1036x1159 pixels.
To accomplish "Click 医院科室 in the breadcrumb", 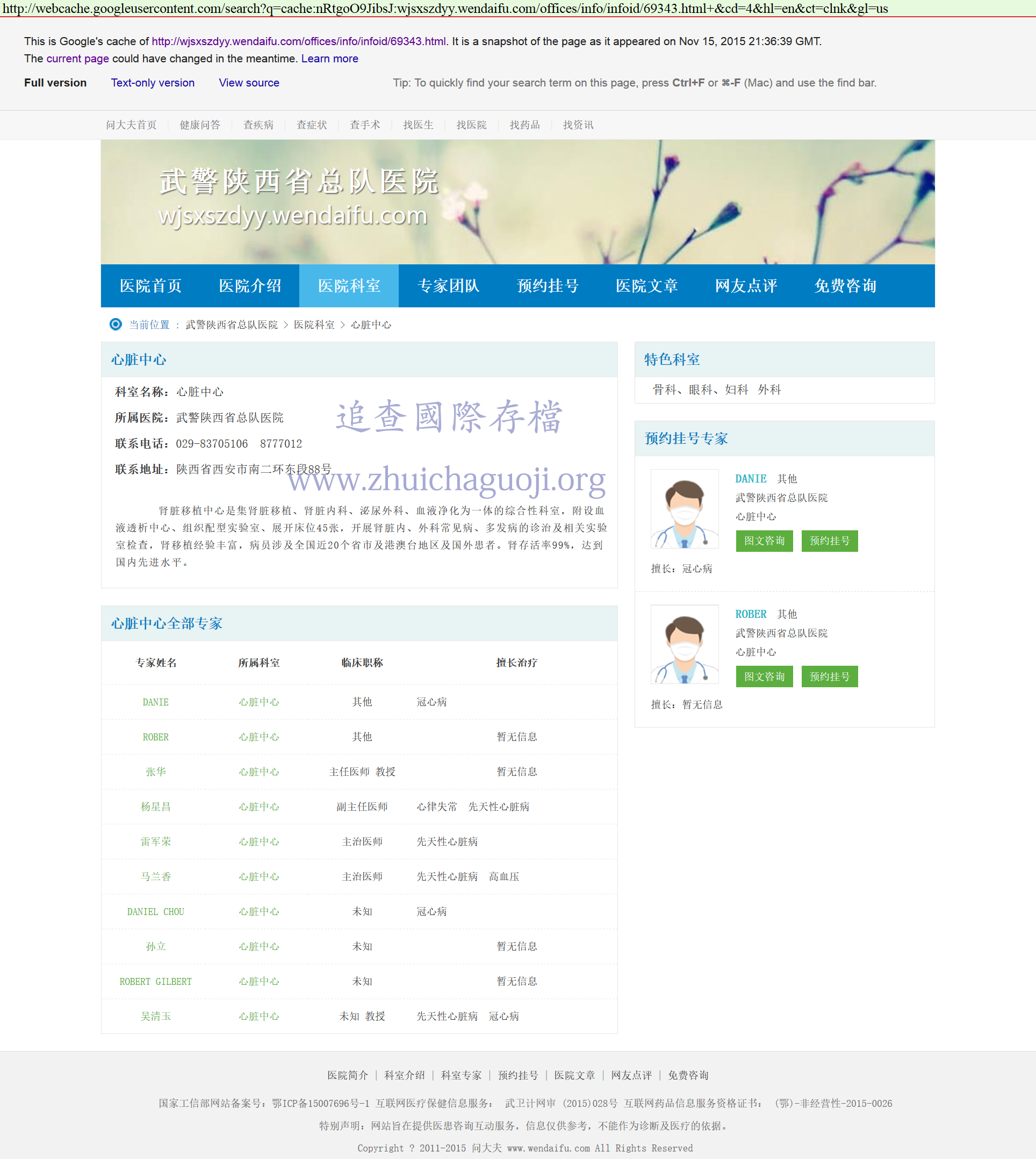I will click(314, 325).
